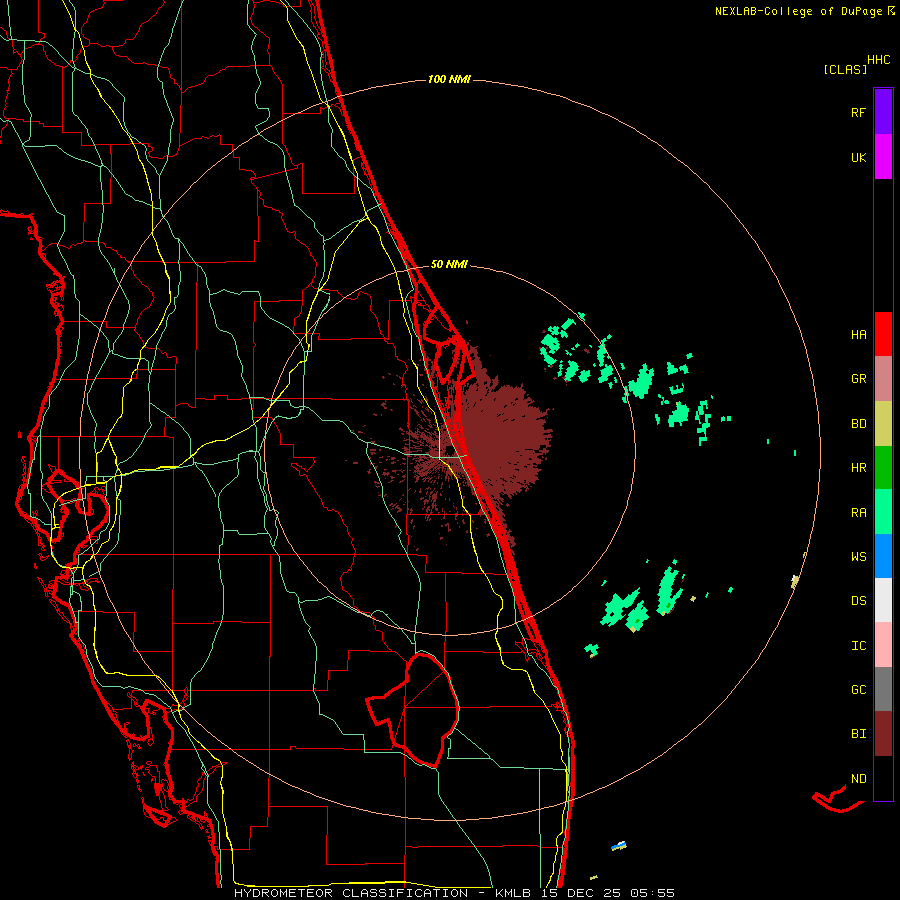The image size is (900, 900).
Task: Click the KMLB station identifier
Action: tap(513, 893)
